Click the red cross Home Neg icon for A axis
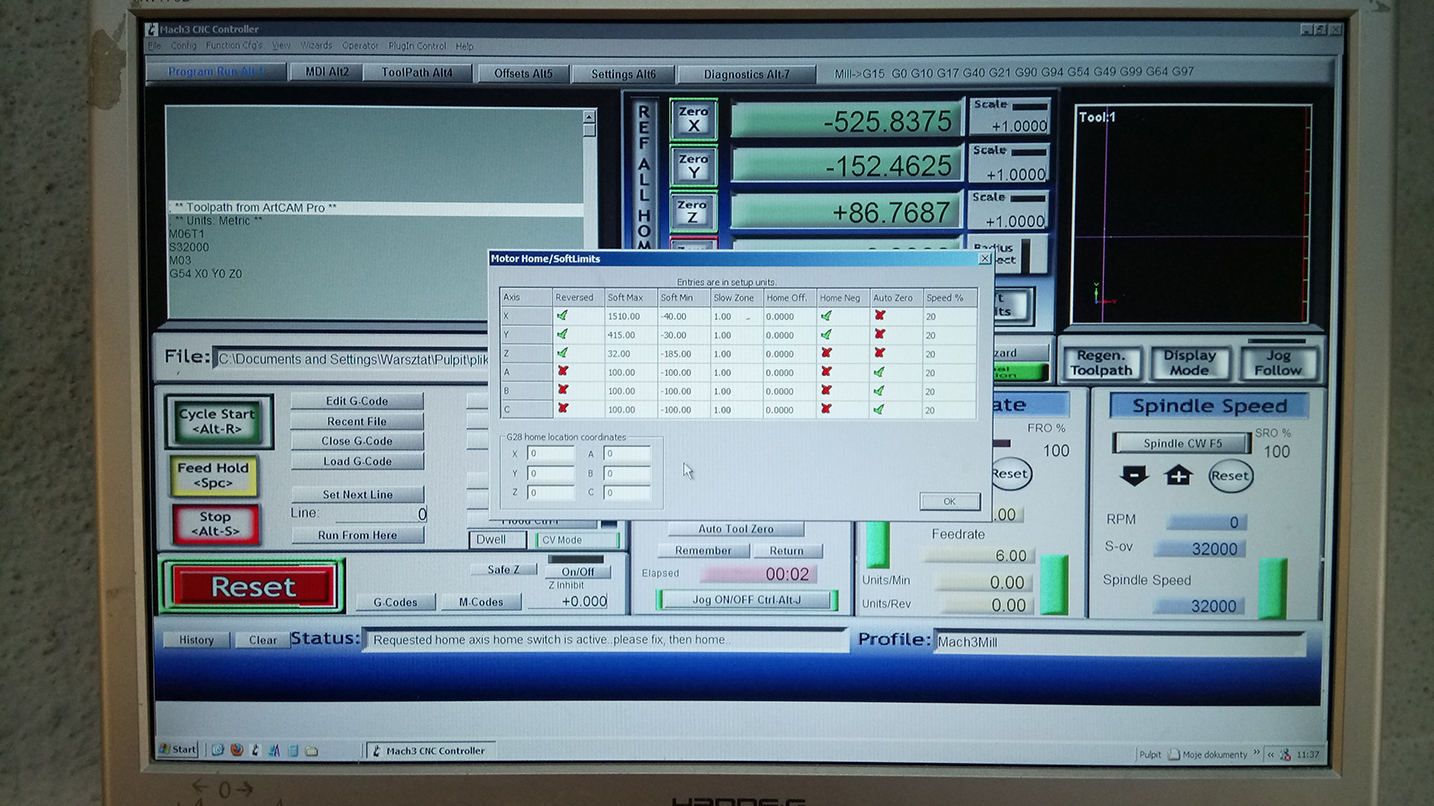The width and height of the screenshot is (1434, 806). coord(826,372)
